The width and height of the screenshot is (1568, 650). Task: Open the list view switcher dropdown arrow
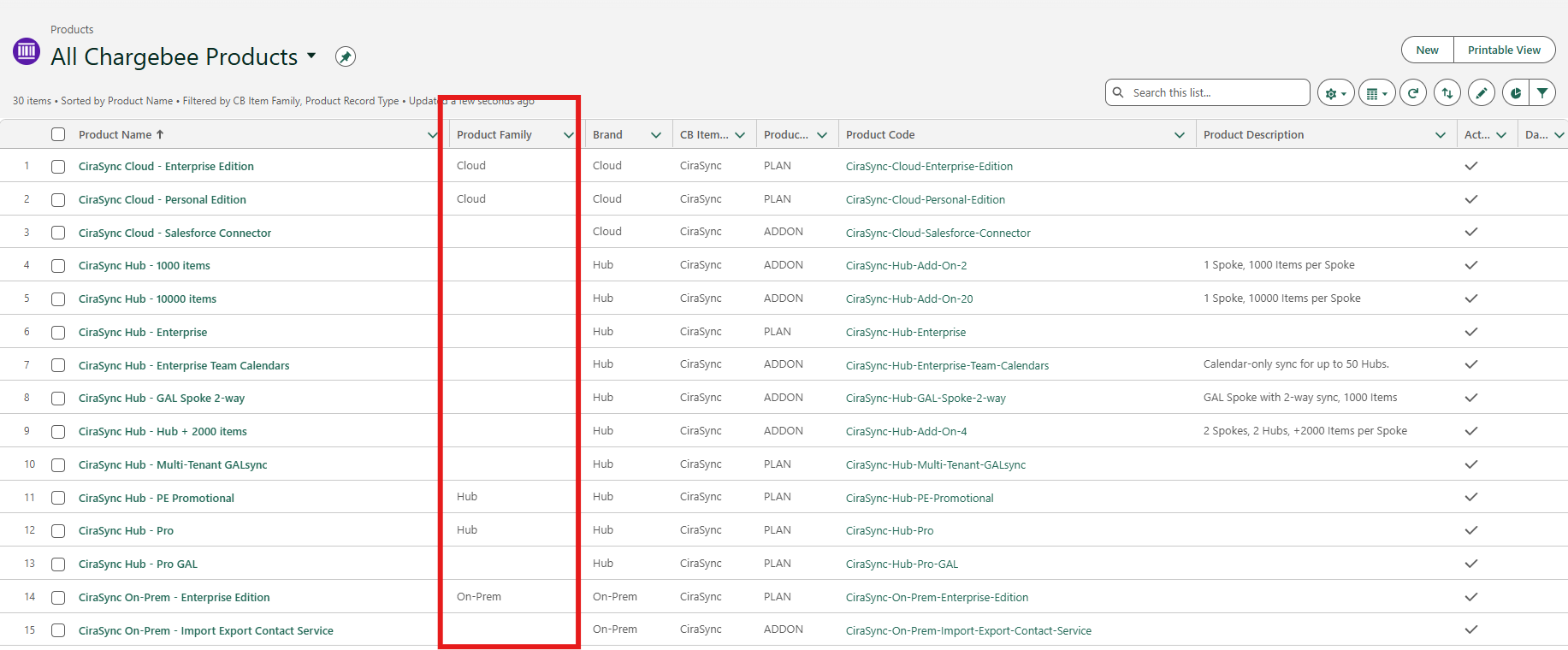pyautogui.click(x=311, y=56)
